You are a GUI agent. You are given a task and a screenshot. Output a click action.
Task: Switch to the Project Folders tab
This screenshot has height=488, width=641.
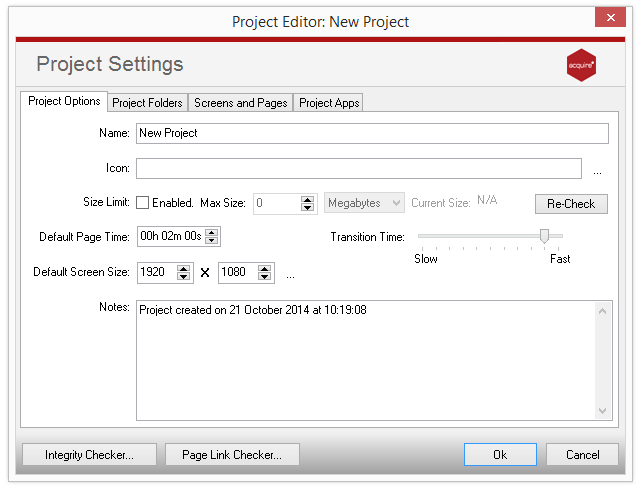(x=147, y=103)
